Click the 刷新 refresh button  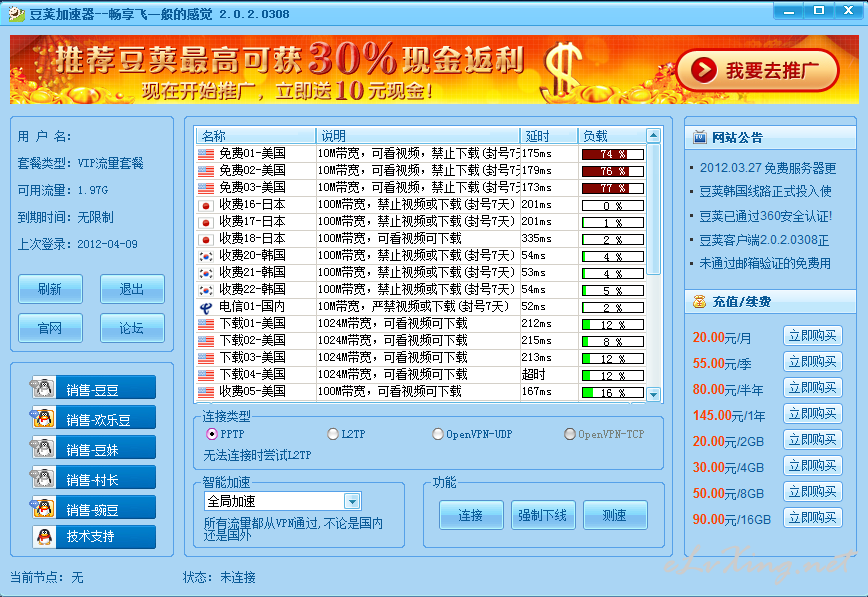click(50, 289)
